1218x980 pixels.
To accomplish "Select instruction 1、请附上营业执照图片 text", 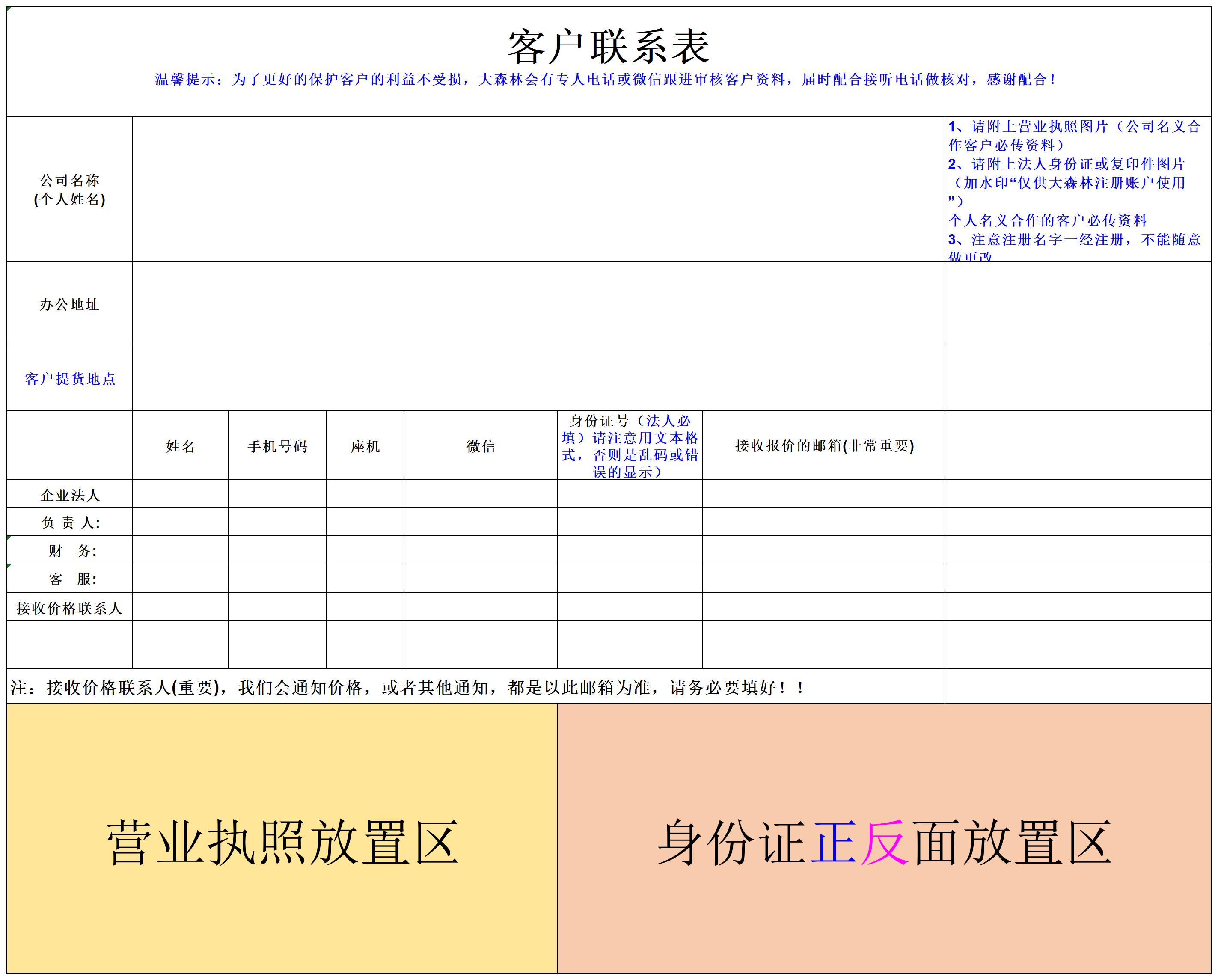I will point(1075,136).
